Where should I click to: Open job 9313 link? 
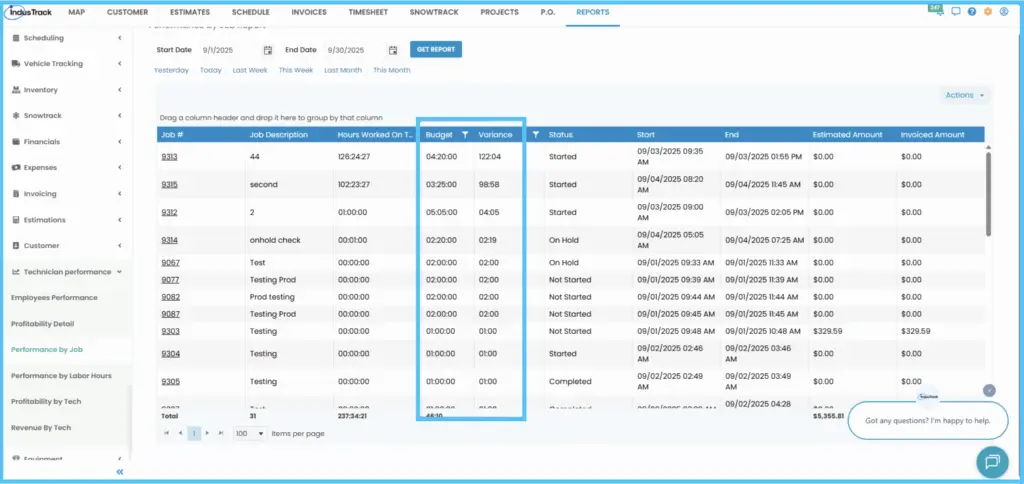pyautogui.click(x=169, y=157)
